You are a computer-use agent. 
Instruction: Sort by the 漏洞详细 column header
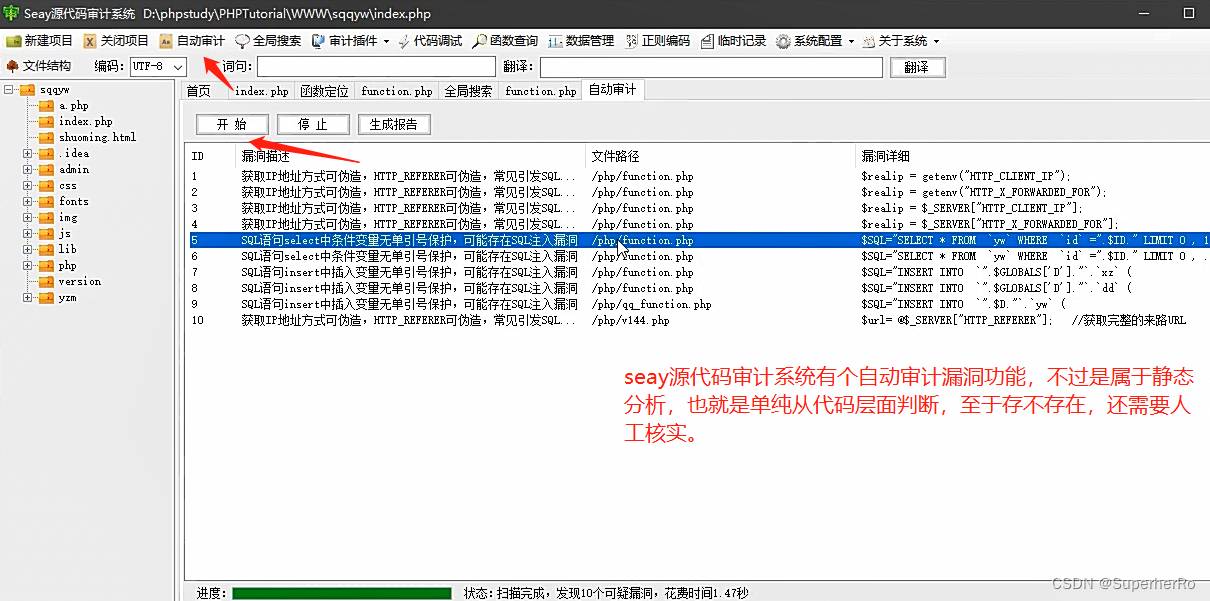pos(1032,156)
